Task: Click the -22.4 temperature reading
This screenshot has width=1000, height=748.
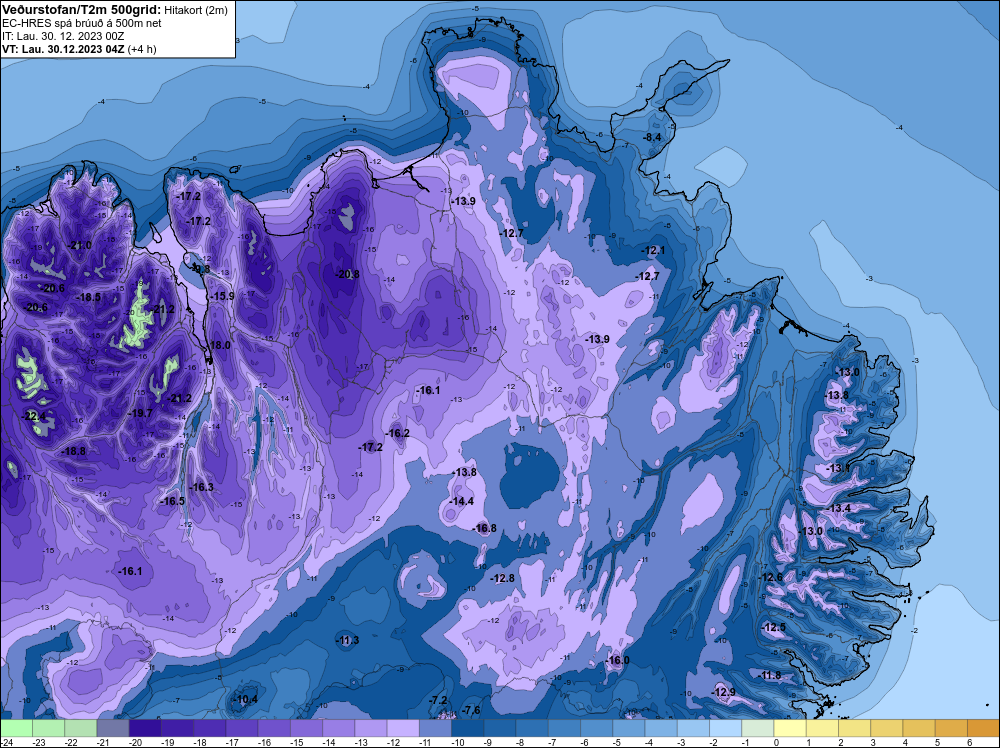Action: (x=34, y=416)
